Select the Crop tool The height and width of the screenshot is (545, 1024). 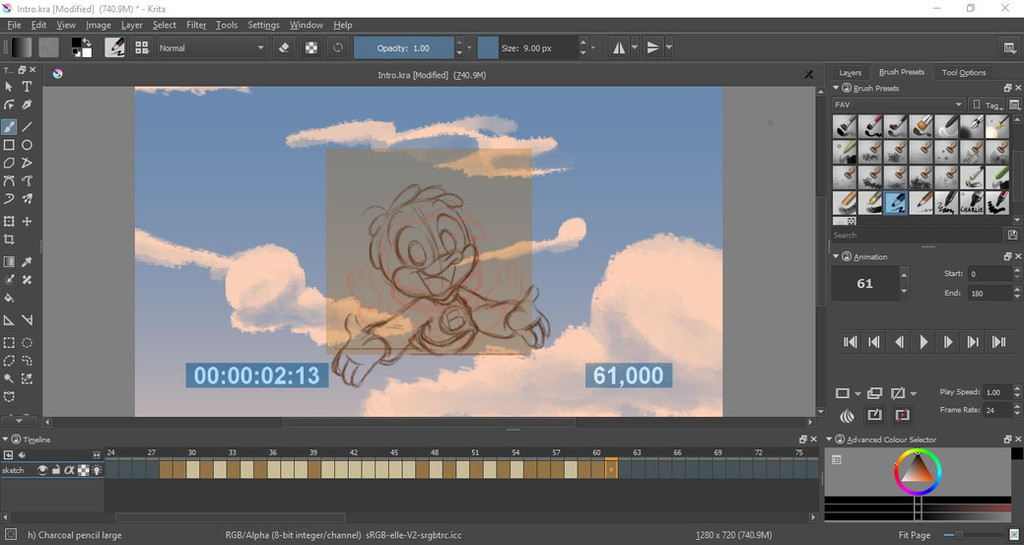point(9,240)
